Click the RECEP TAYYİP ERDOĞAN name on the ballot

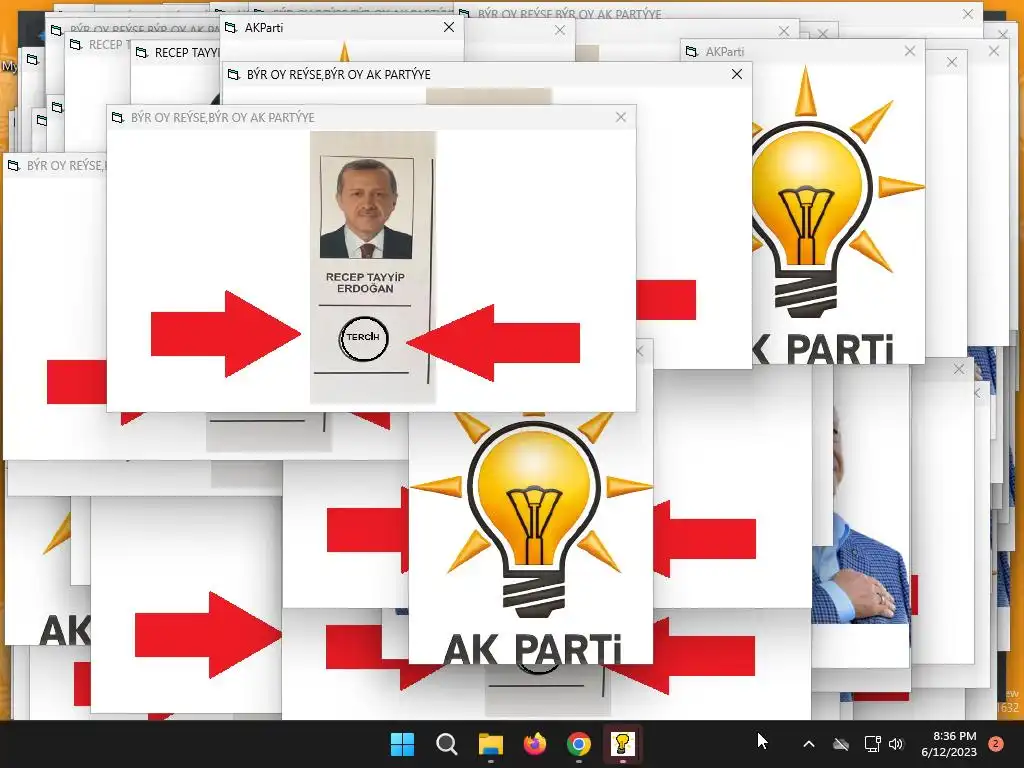pos(365,283)
